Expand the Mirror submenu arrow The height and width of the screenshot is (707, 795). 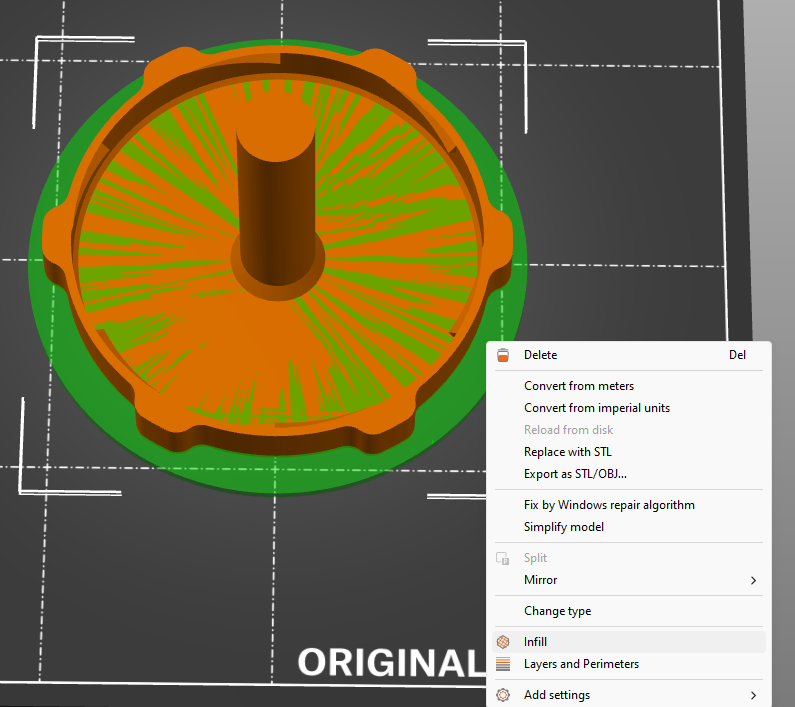click(753, 580)
